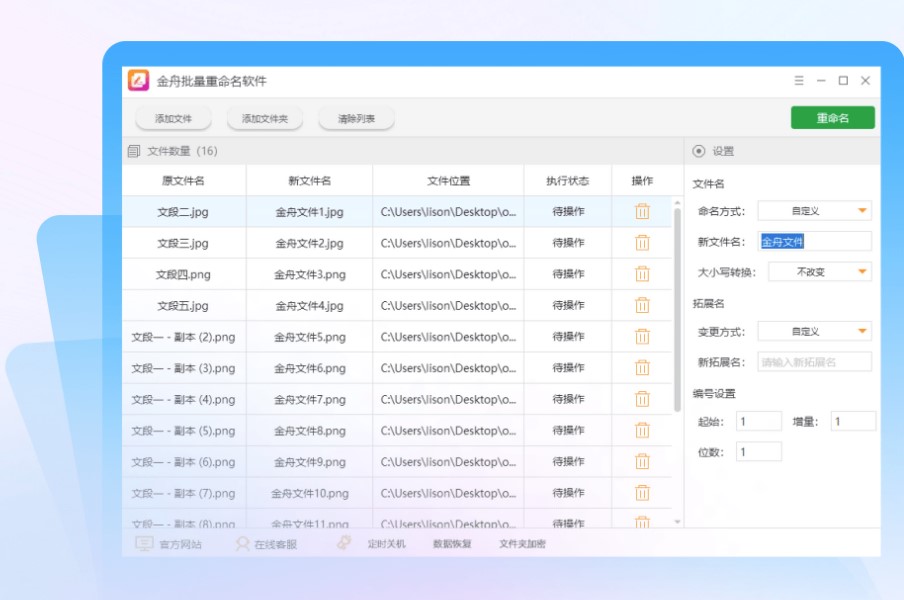Select the 设置 radio indicator
904x600 pixels.
point(698,151)
